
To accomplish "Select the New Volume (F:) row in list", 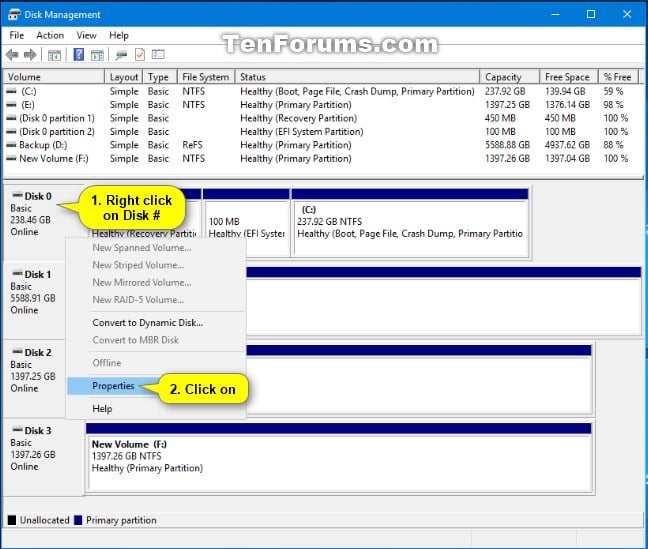I will [x=322, y=158].
